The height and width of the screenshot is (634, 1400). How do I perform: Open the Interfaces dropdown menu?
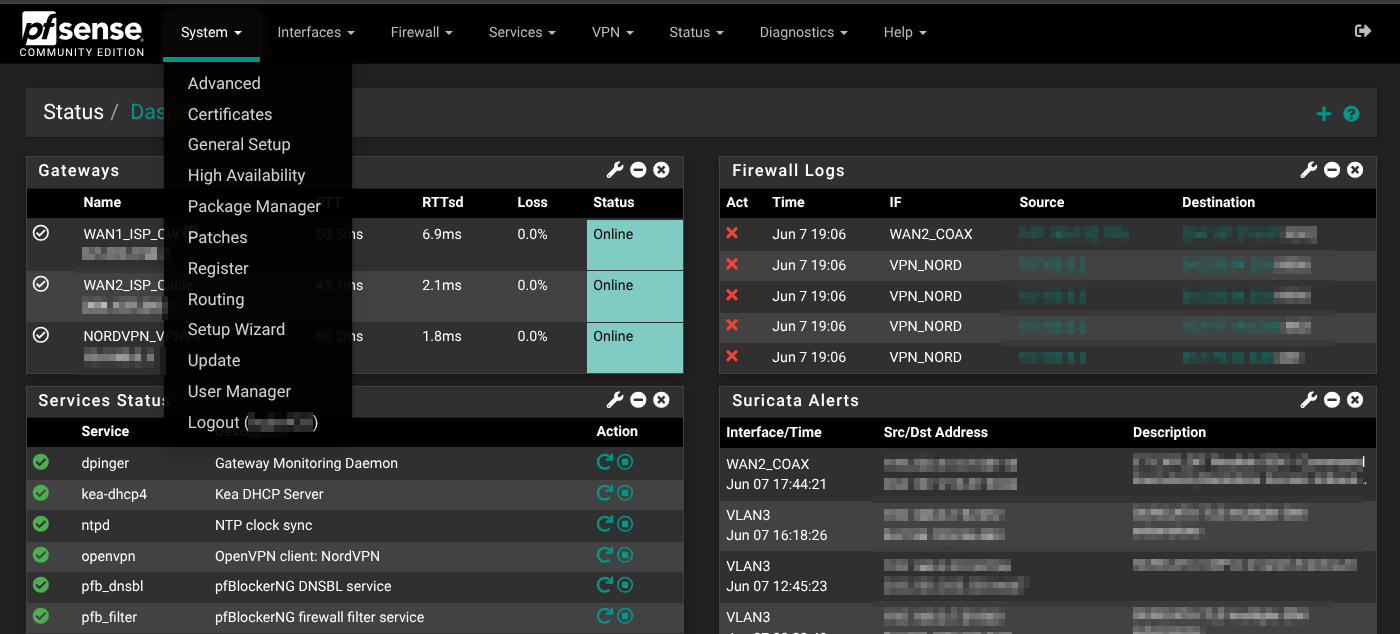tap(316, 32)
